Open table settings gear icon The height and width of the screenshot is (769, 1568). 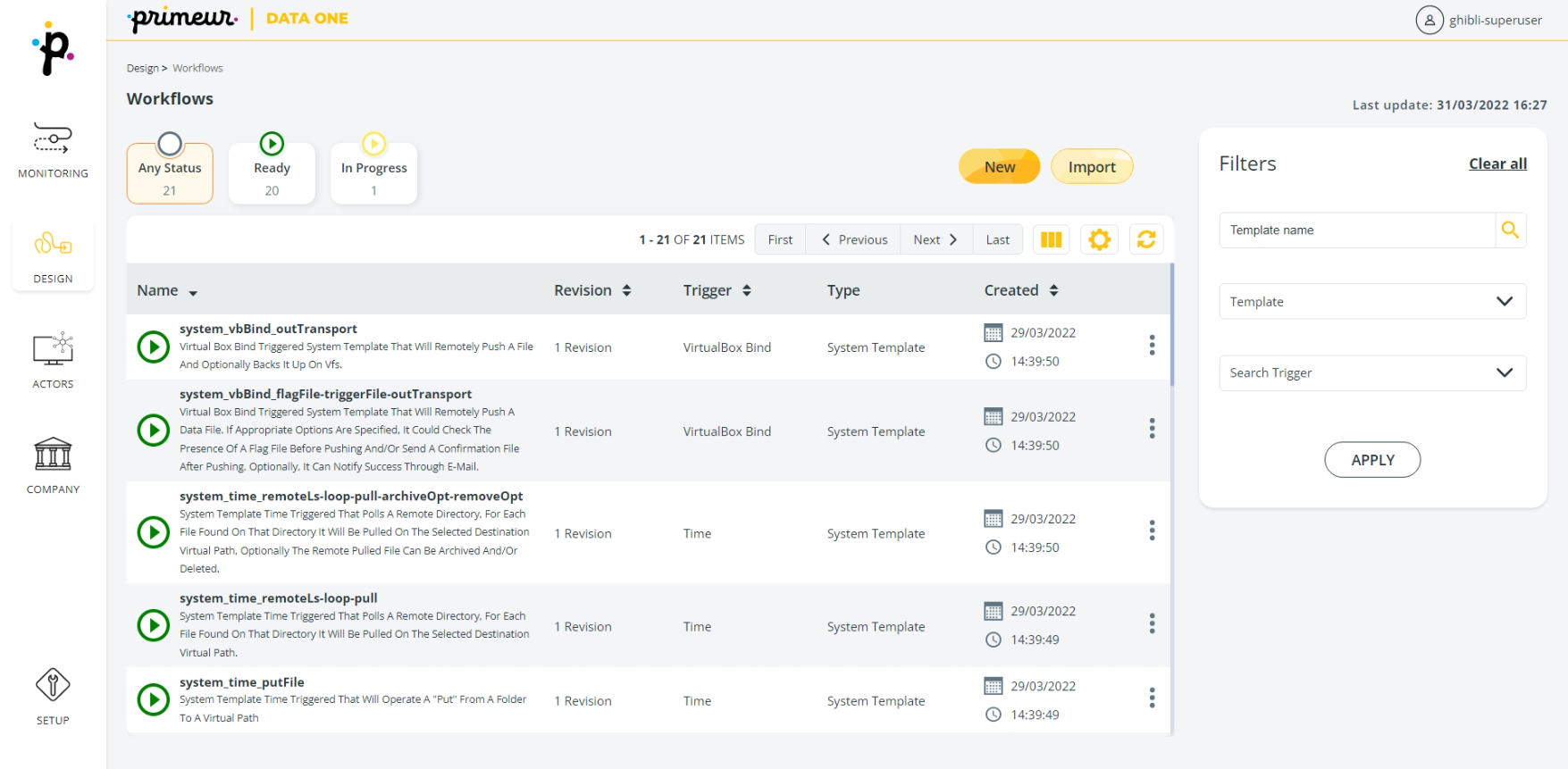pos(1099,239)
